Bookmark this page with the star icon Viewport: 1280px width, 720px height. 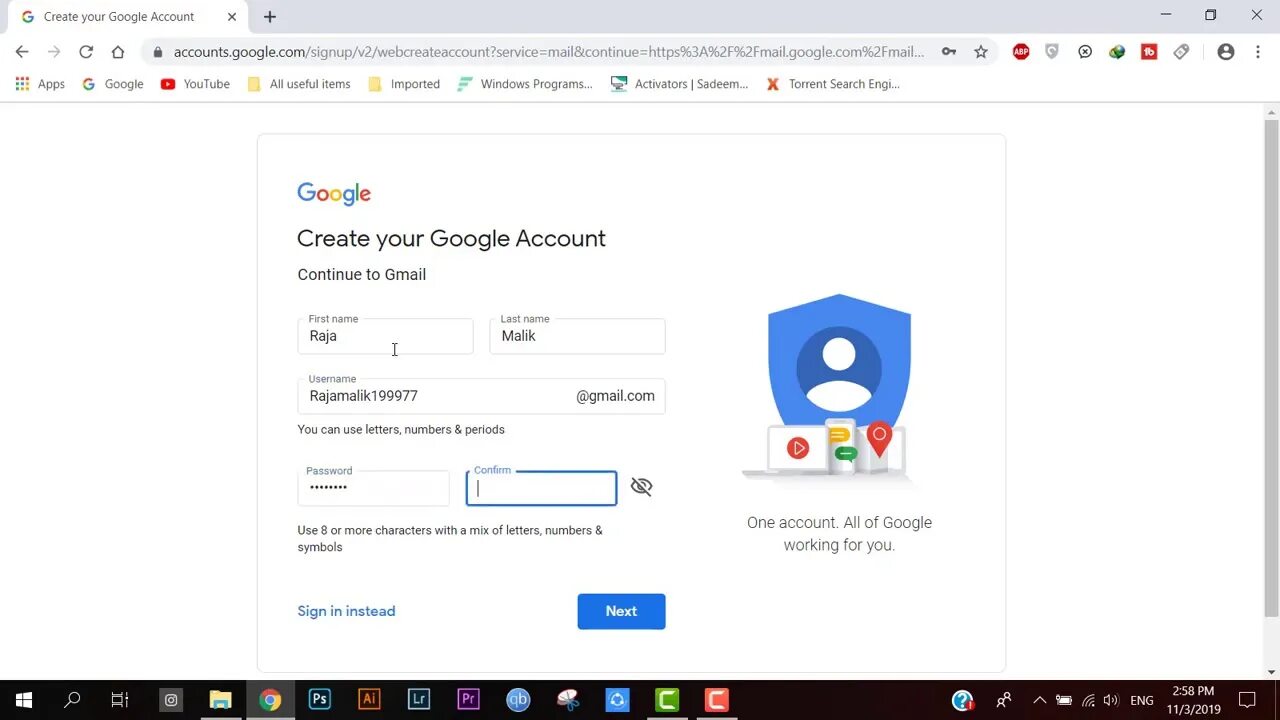pyautogui.click(x=981, y=52)
